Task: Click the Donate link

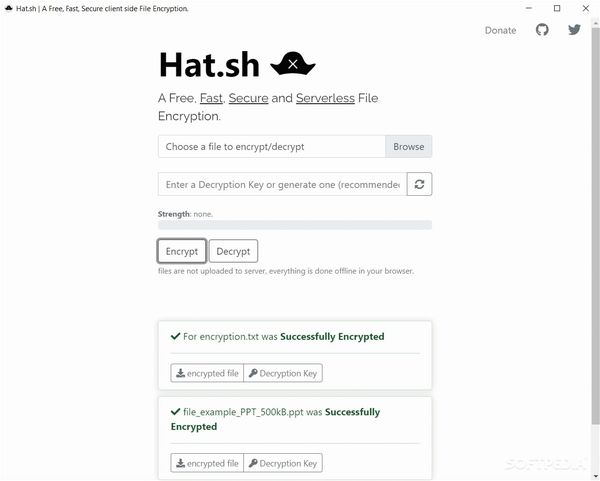Action: tap(500, 30)
